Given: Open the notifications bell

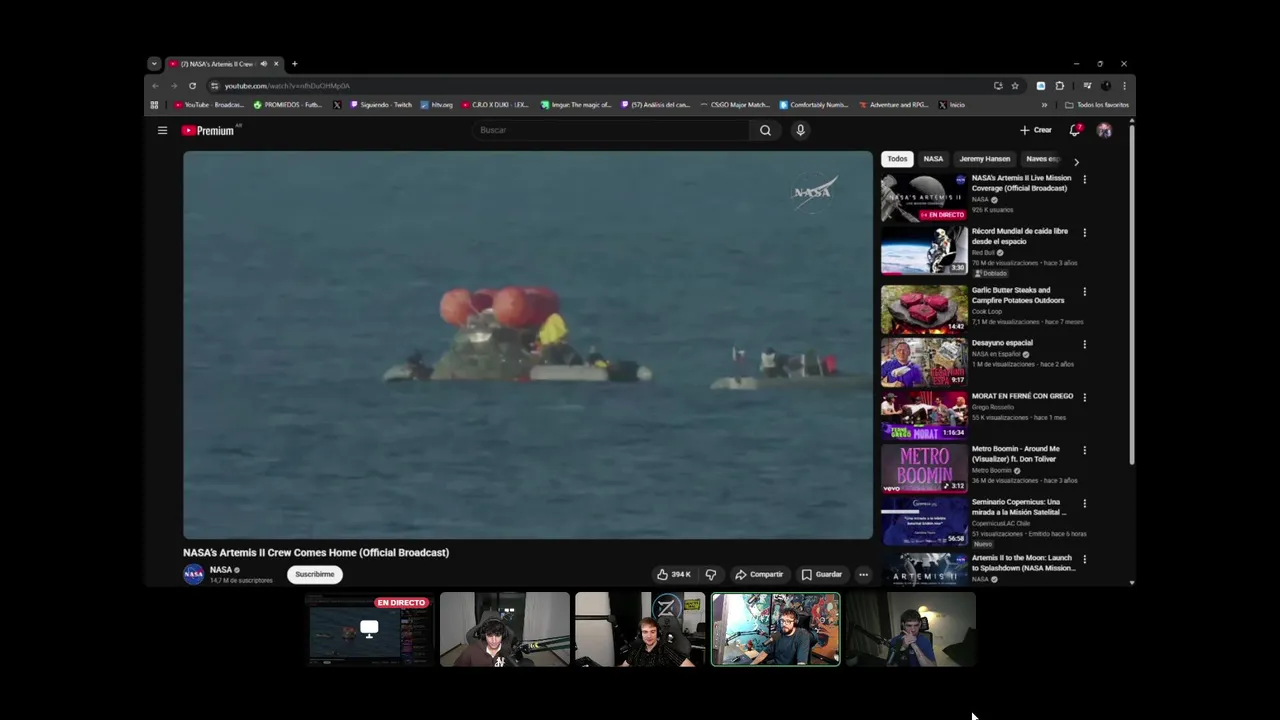Looking at the screenshot, I should click(x=1075, y=130).
